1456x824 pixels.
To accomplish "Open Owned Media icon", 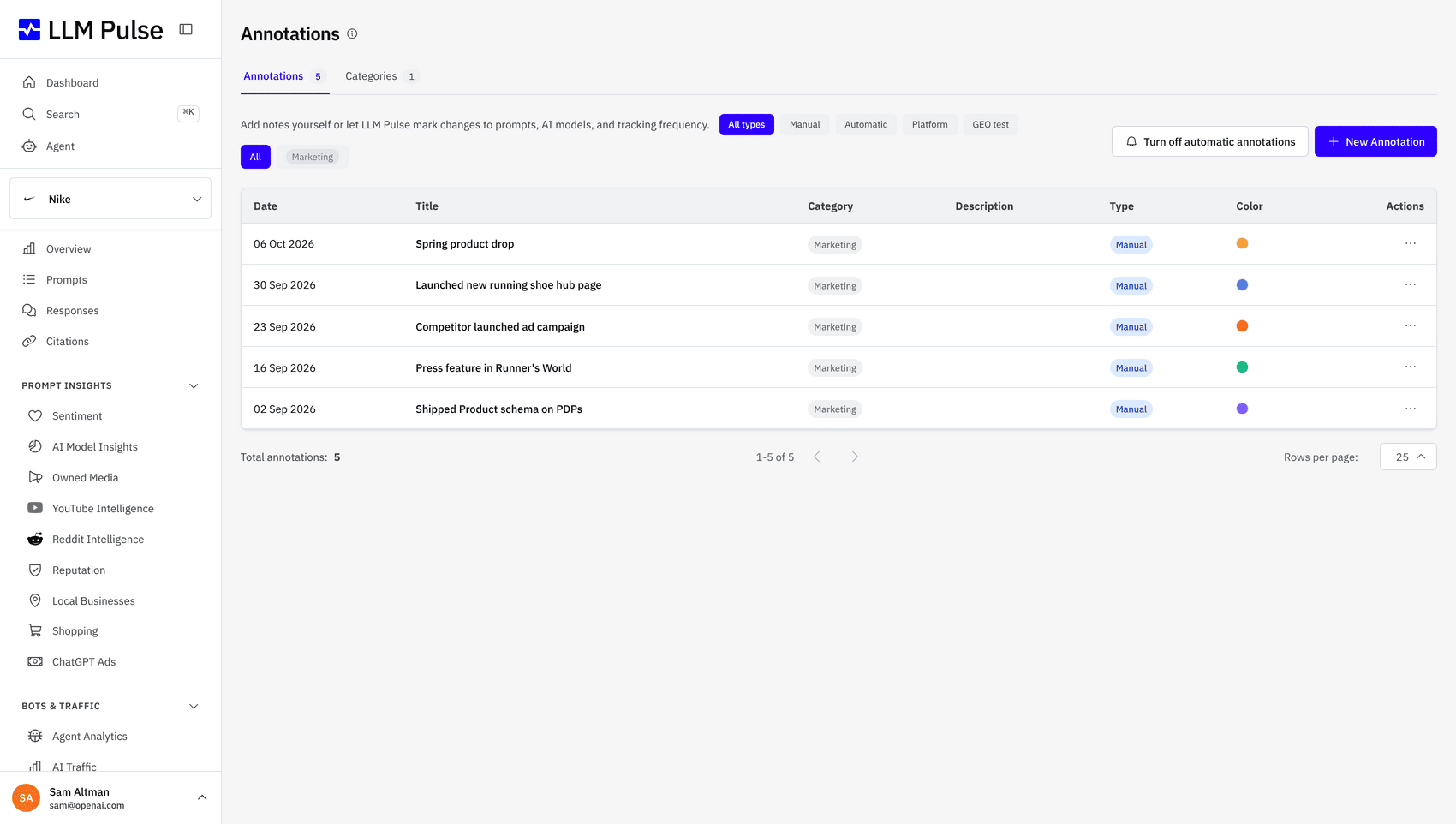I will (35, 477).
